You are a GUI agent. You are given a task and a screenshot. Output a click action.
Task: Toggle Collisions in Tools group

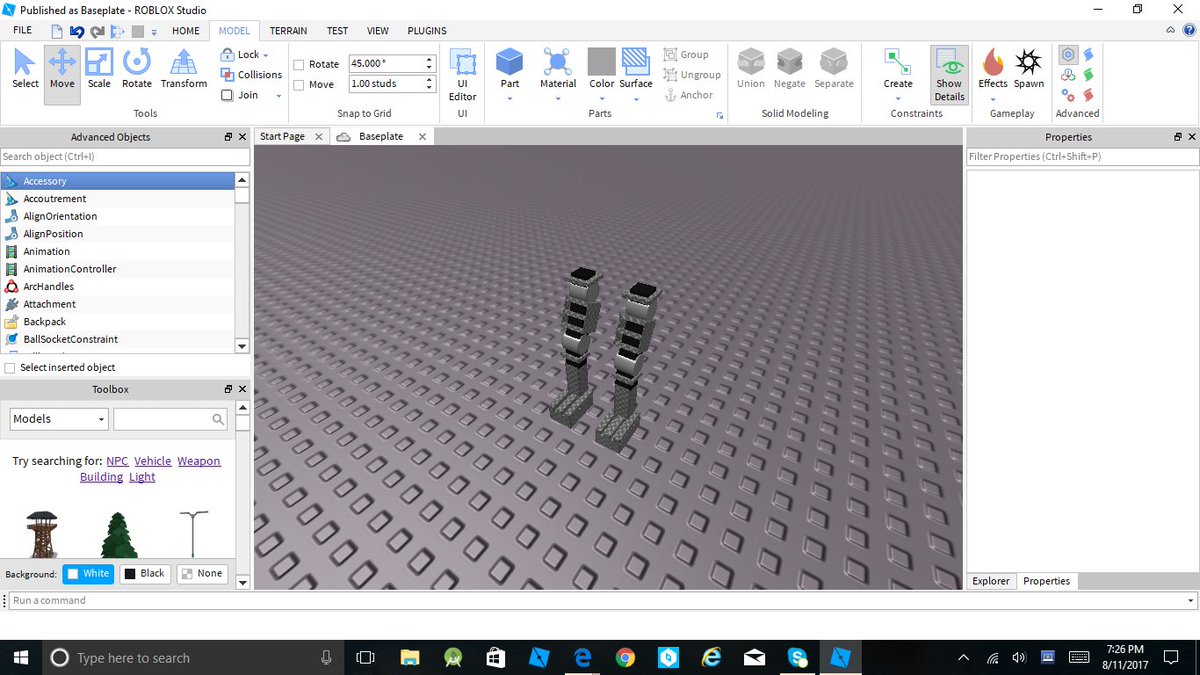point(252,75)
